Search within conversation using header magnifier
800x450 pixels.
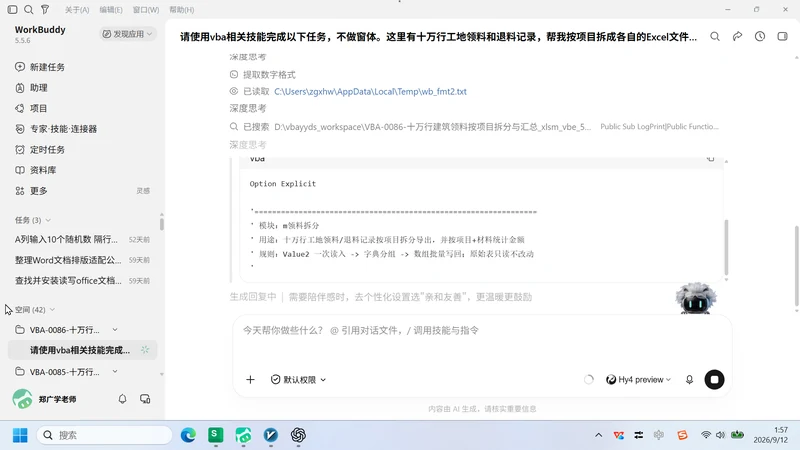715,36
